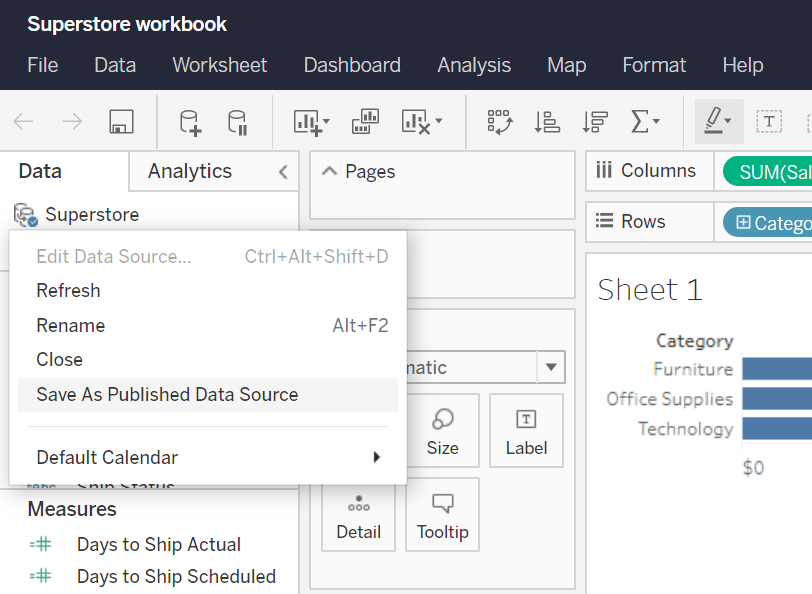Open the Totals sigma dropdown
This screenshot has width=812, height=594.
645,122
